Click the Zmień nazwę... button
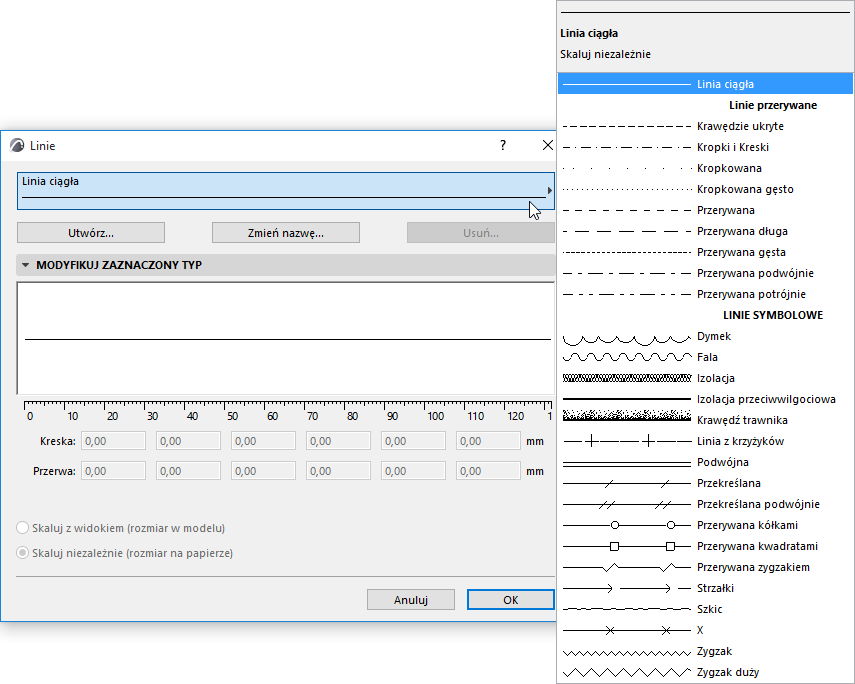 pos(286,233)
